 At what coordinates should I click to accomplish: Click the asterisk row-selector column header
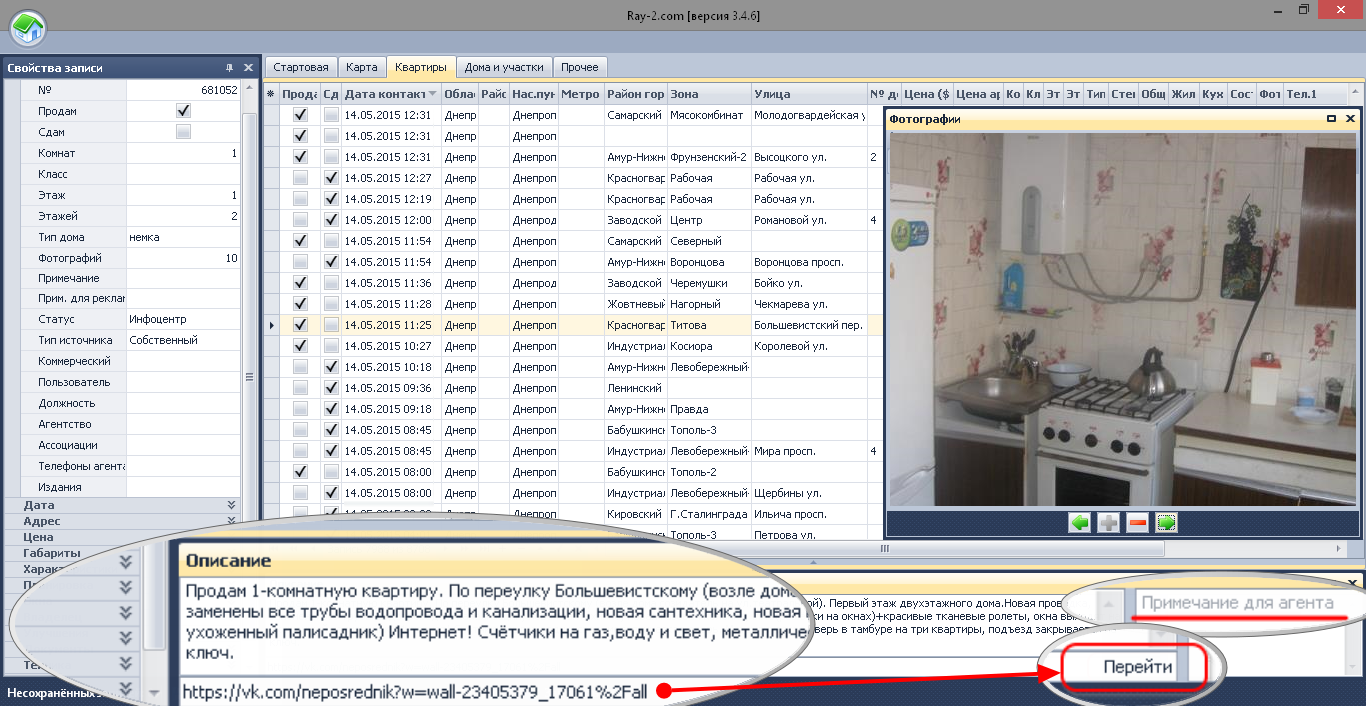point(270,94)
